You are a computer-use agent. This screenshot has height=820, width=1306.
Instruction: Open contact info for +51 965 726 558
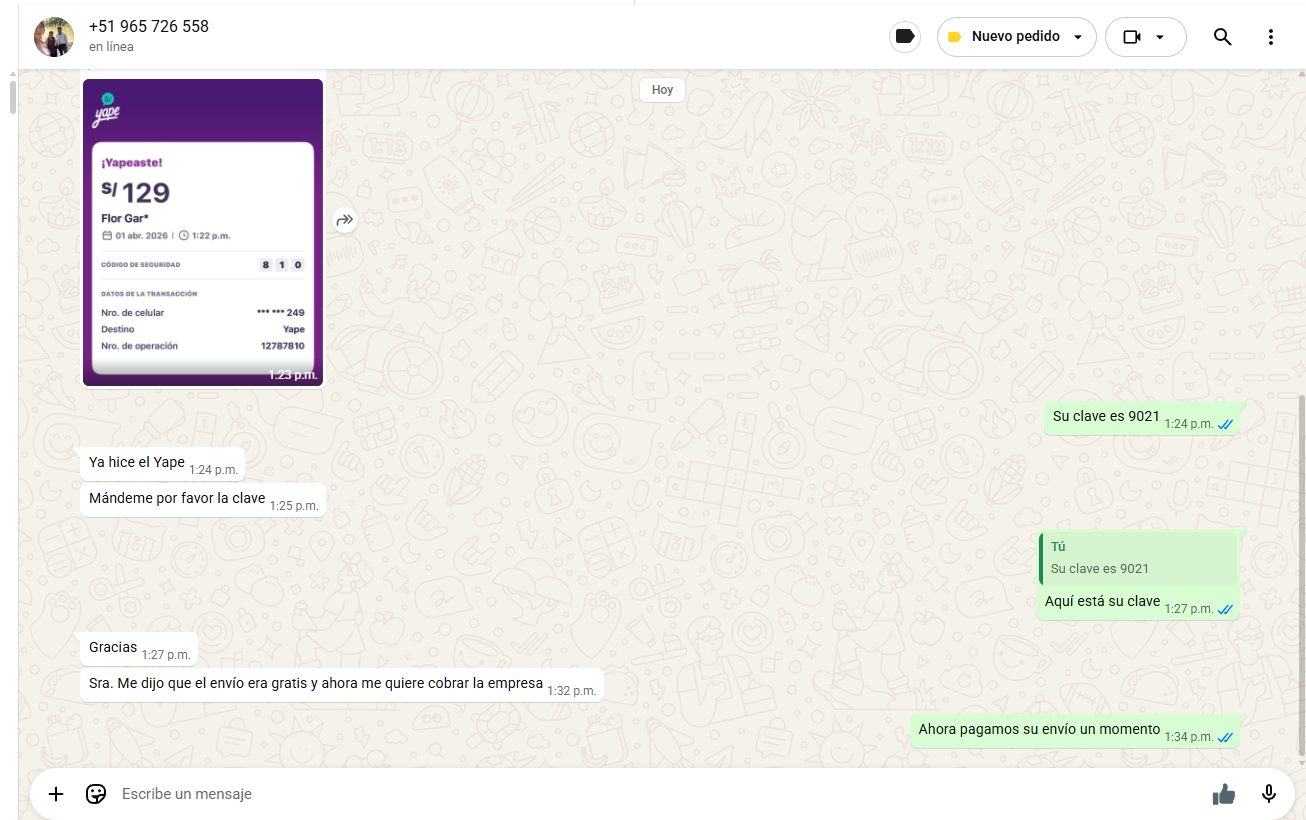point(149,27)
